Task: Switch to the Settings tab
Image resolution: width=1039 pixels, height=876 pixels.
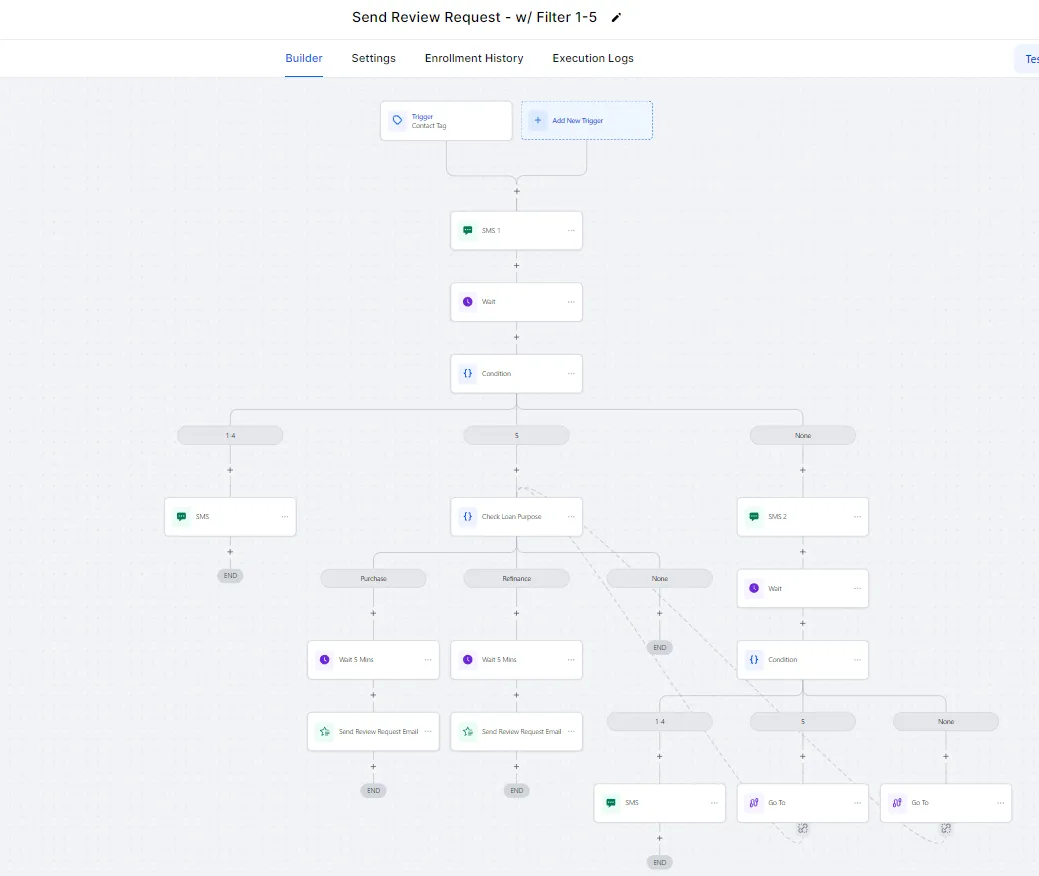Action: click(373, 58)
